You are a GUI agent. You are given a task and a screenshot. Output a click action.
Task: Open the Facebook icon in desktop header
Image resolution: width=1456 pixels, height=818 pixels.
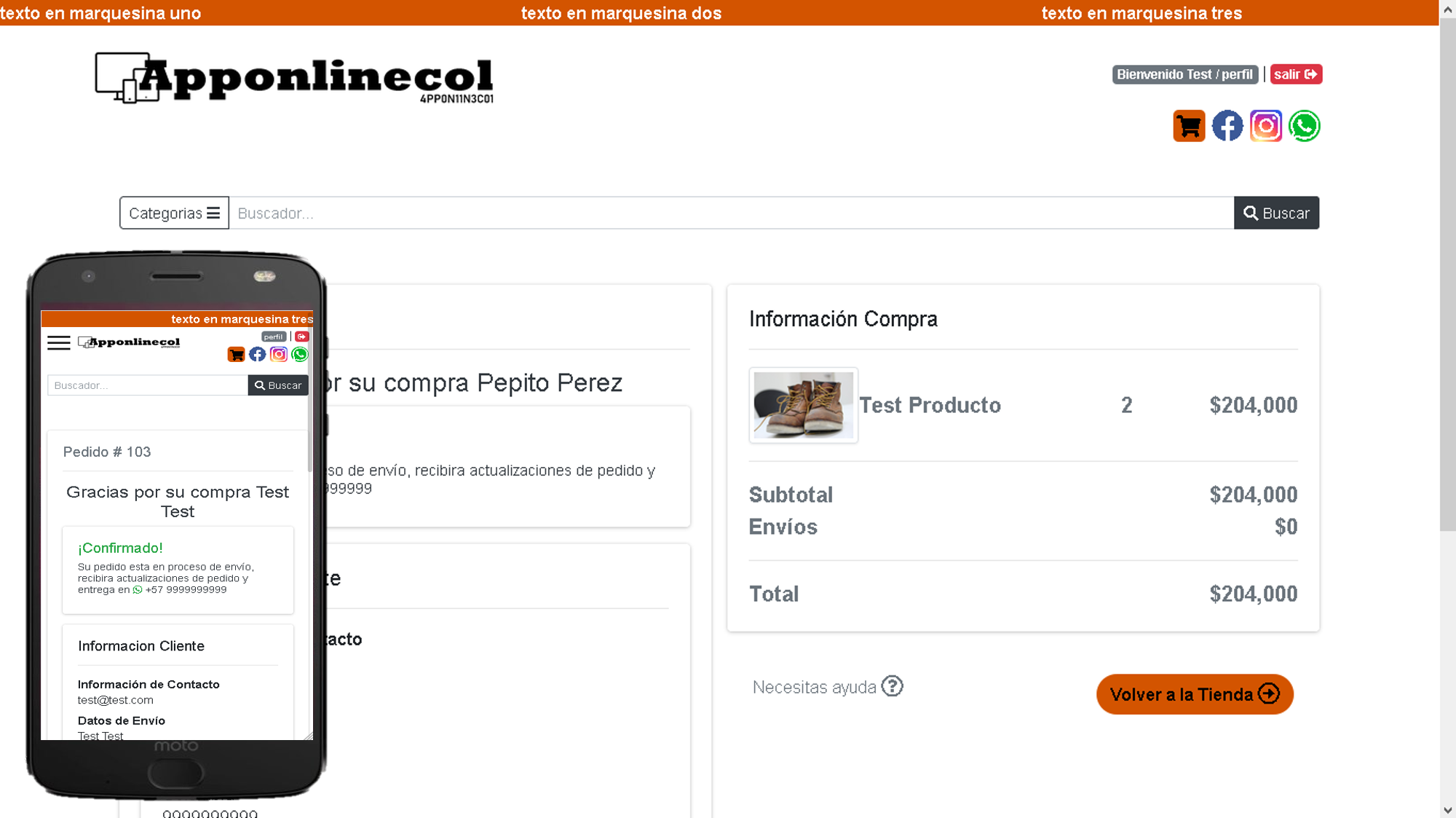tap(1227, 126)
